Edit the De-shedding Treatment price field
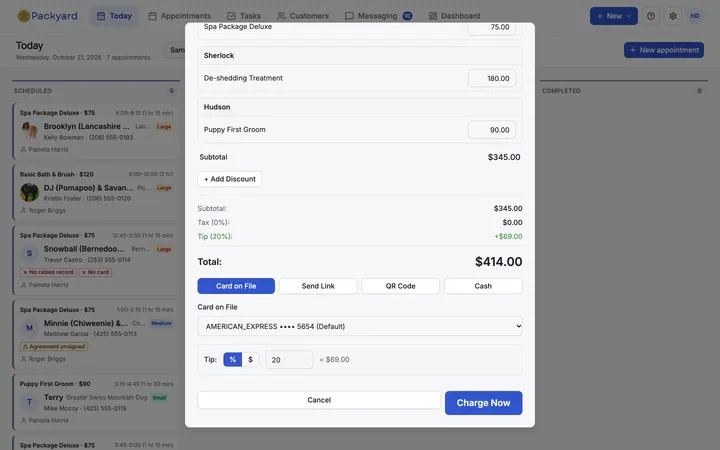This screenshot has width=720, height=450. 492,79
